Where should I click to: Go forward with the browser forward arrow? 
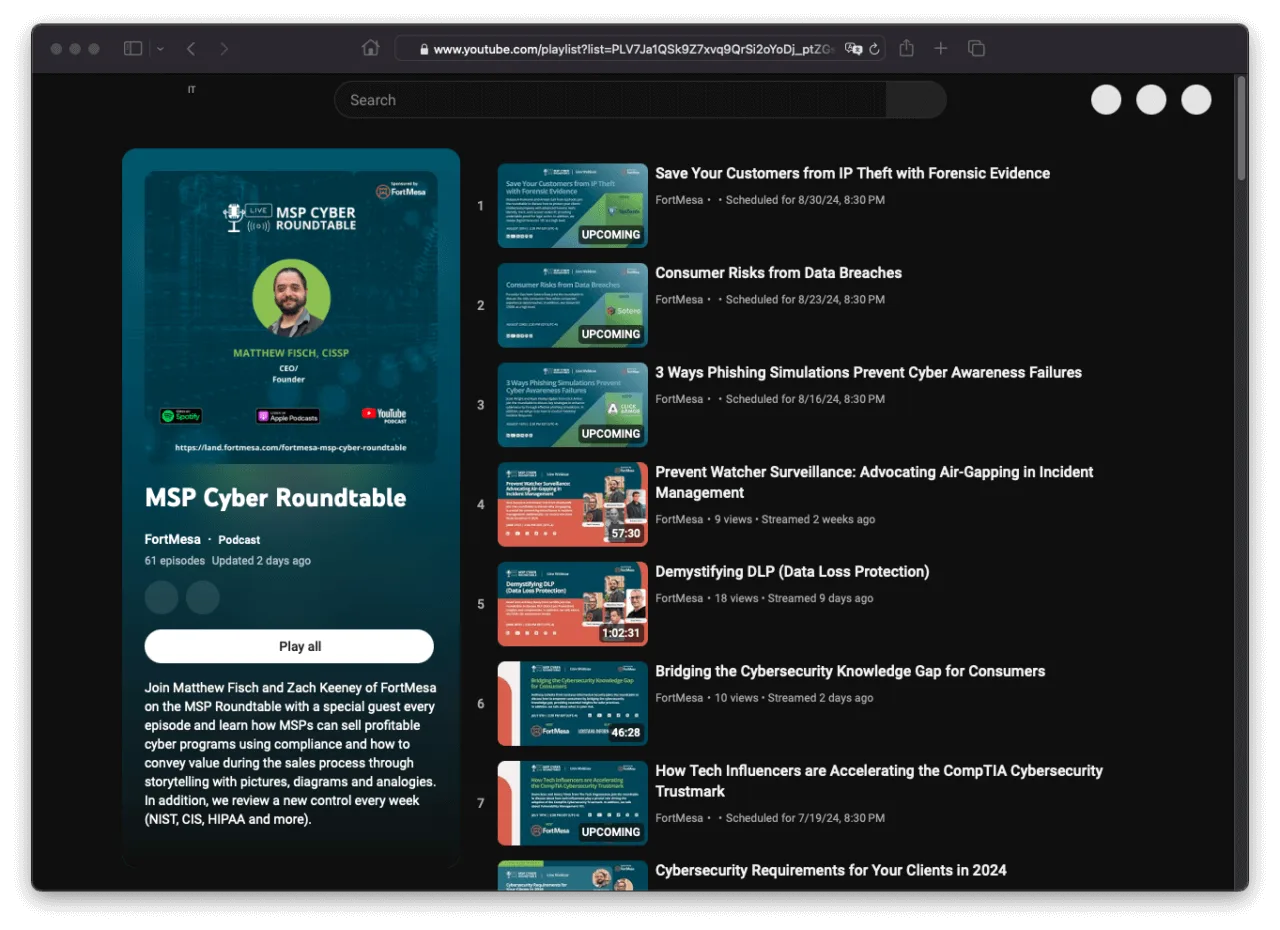223,48
